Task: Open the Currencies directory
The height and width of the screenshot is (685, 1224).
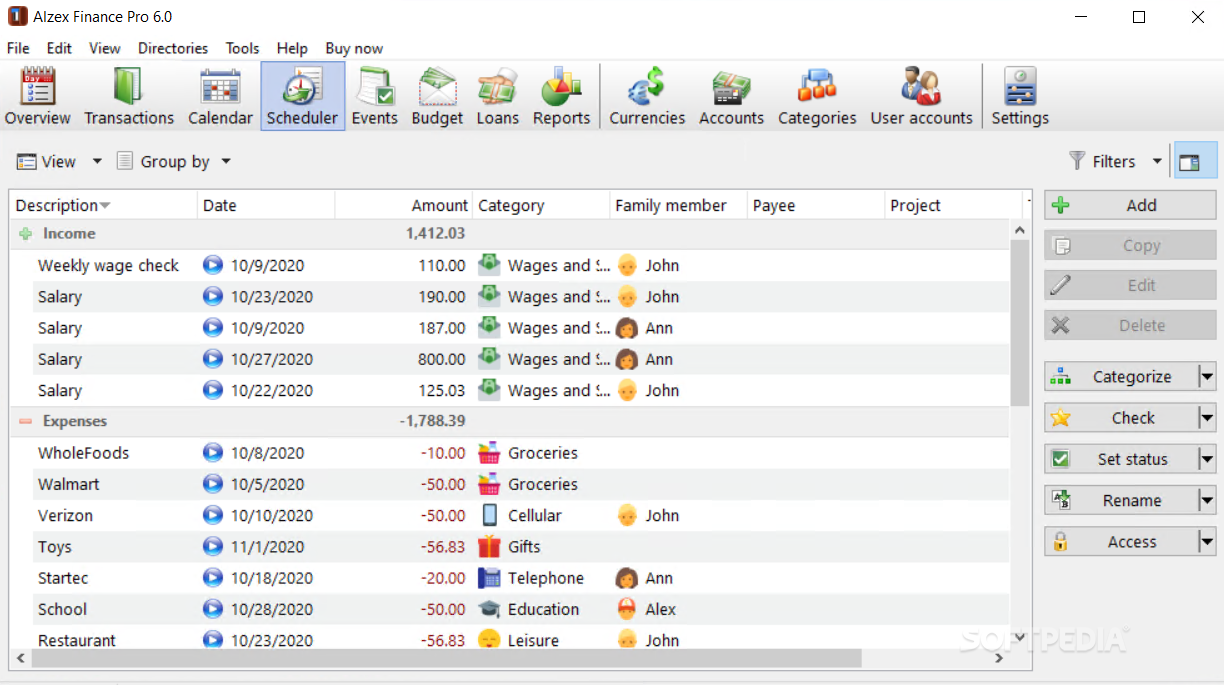Action: point(647,96)
